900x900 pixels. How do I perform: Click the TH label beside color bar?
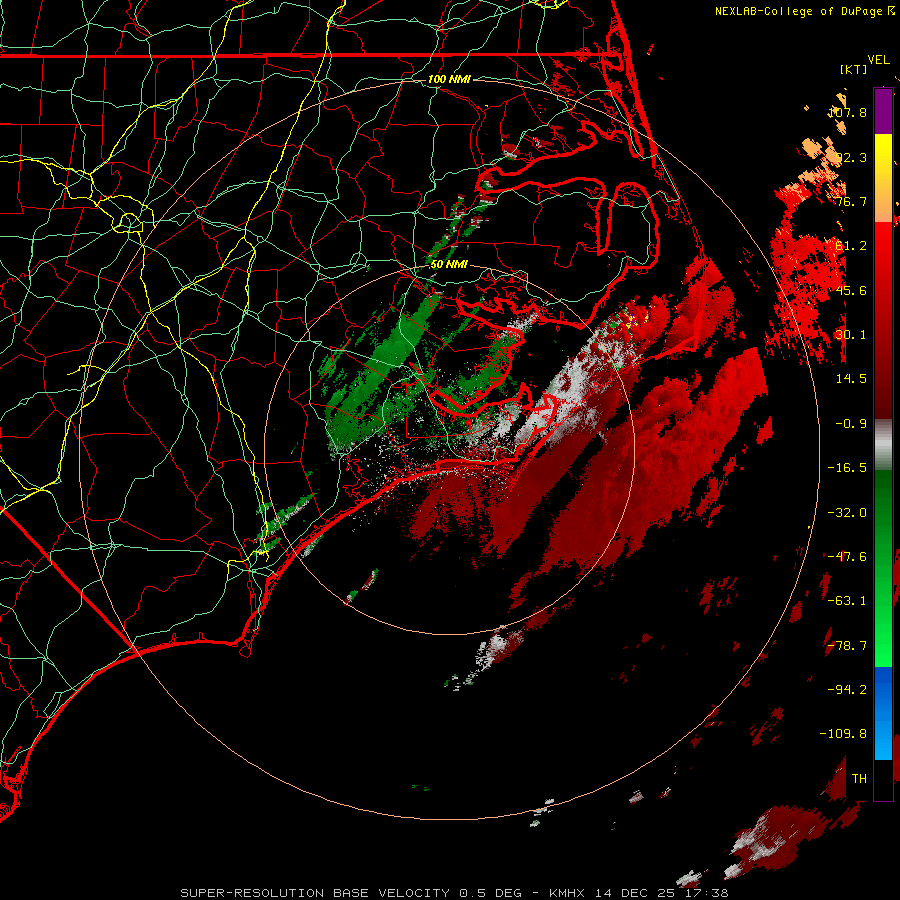(x=859, y=779)
